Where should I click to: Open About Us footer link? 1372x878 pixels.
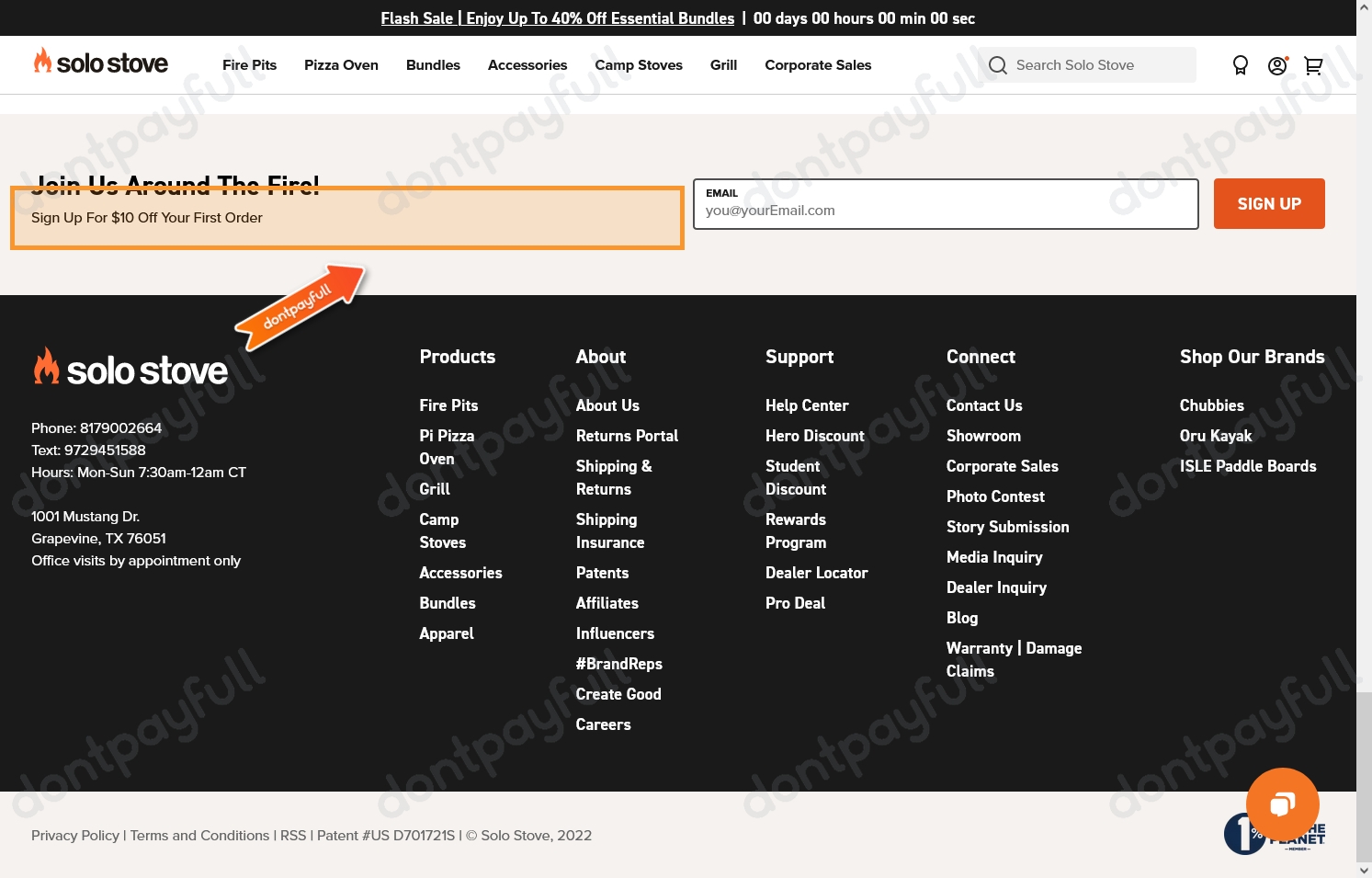[x=607, y=405]
